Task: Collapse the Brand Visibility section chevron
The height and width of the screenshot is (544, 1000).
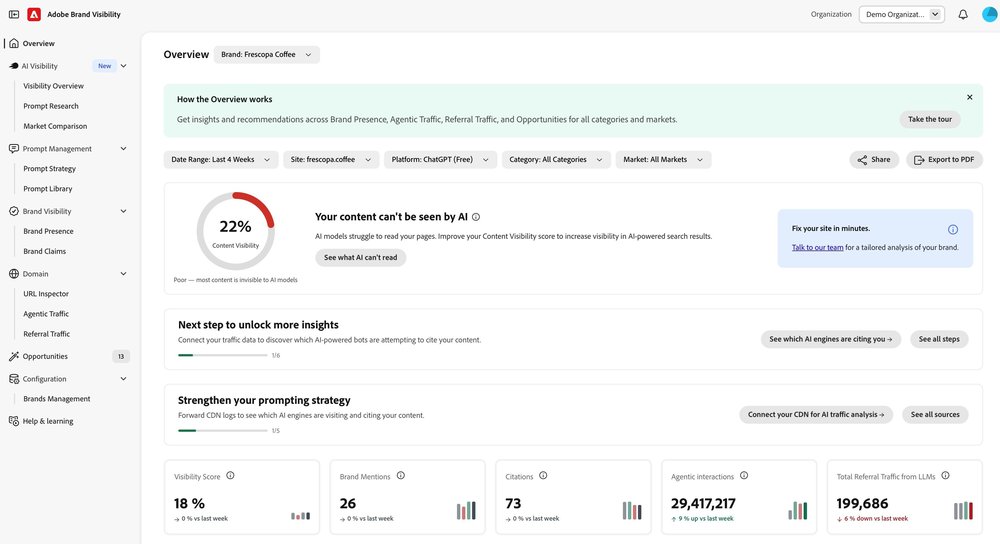Action: point(124,211)
